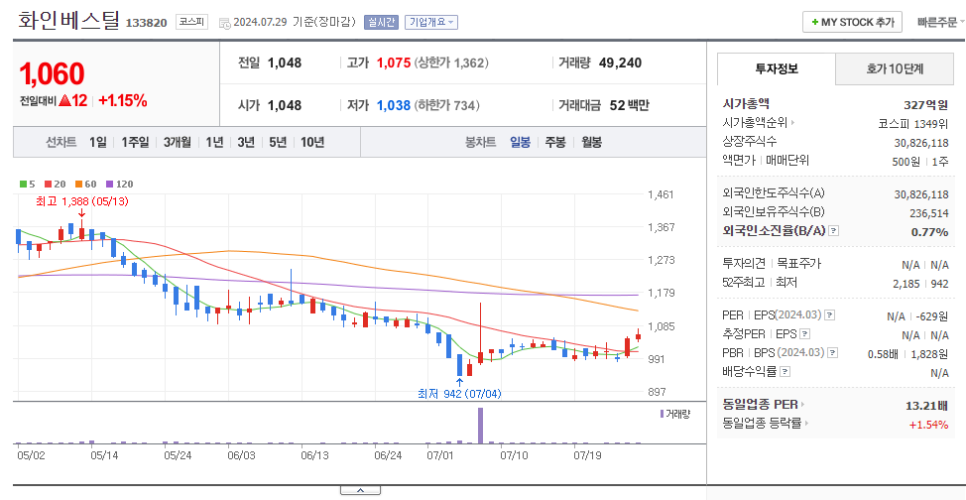This screenshot has height=500, width=966.
Task: Click the 거래대금 value 52 백만
Action: (x=630, y=105)
